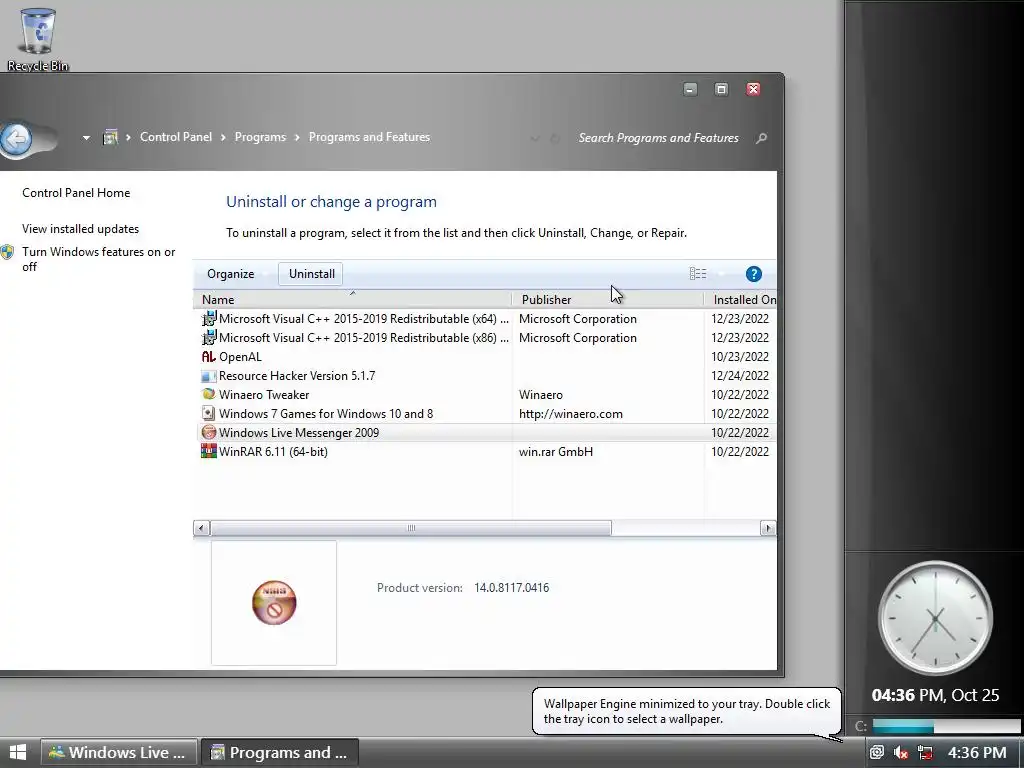Sort by Installed On column header
The image size is (1024, 768).
coord(741,299)
